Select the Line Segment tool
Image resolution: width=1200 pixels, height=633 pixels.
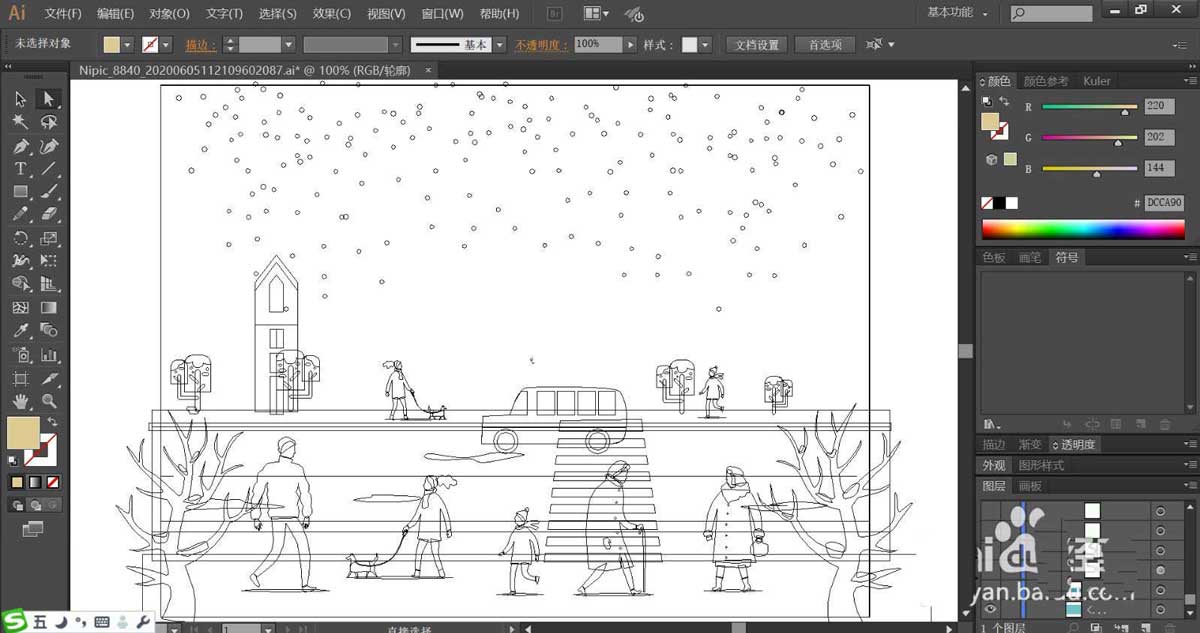click(x=48, y=169)
